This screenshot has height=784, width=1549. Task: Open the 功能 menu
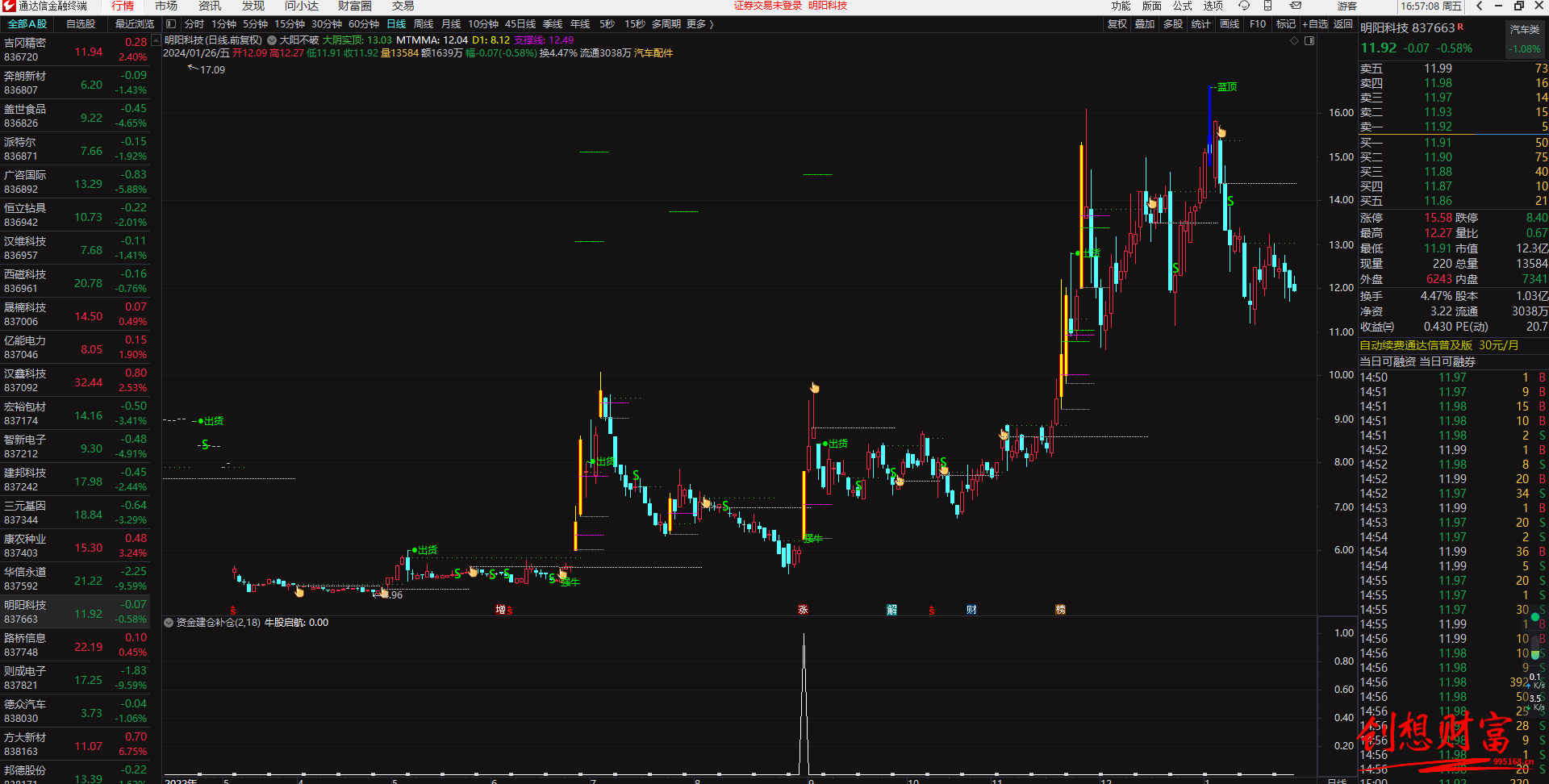[1121, 6]
